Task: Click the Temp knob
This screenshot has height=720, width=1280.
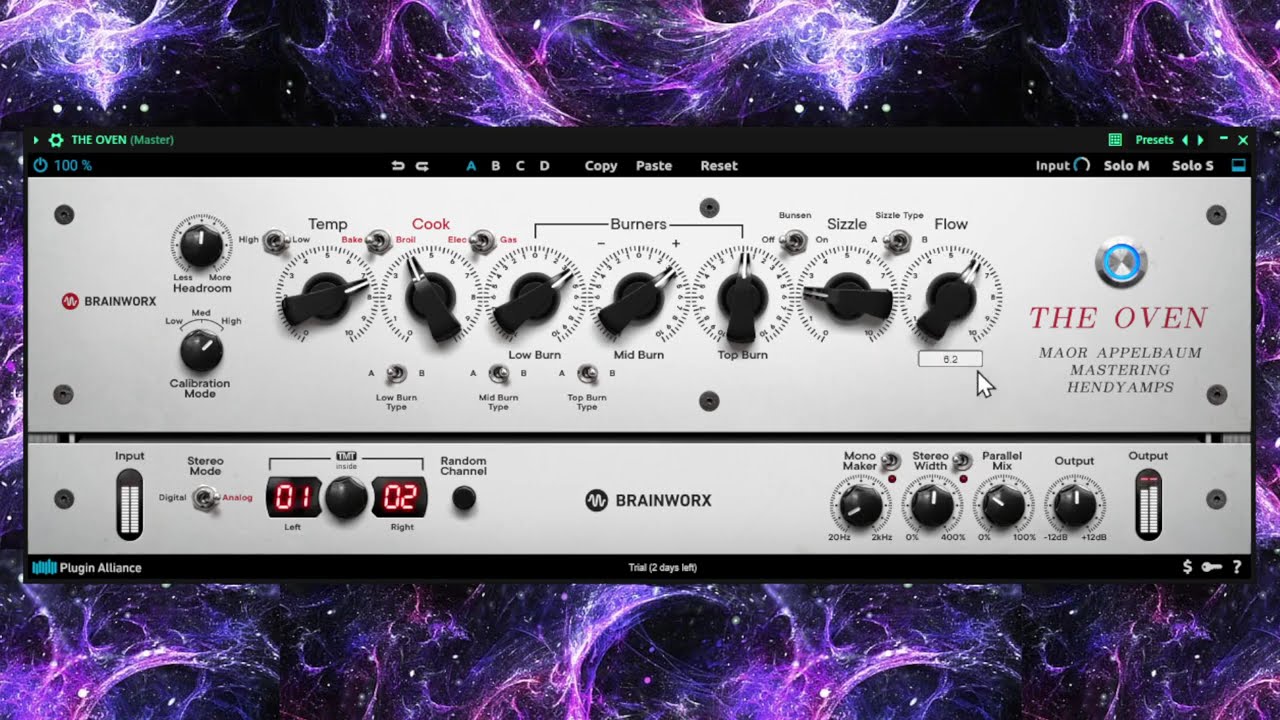Action: coord(327,296)
